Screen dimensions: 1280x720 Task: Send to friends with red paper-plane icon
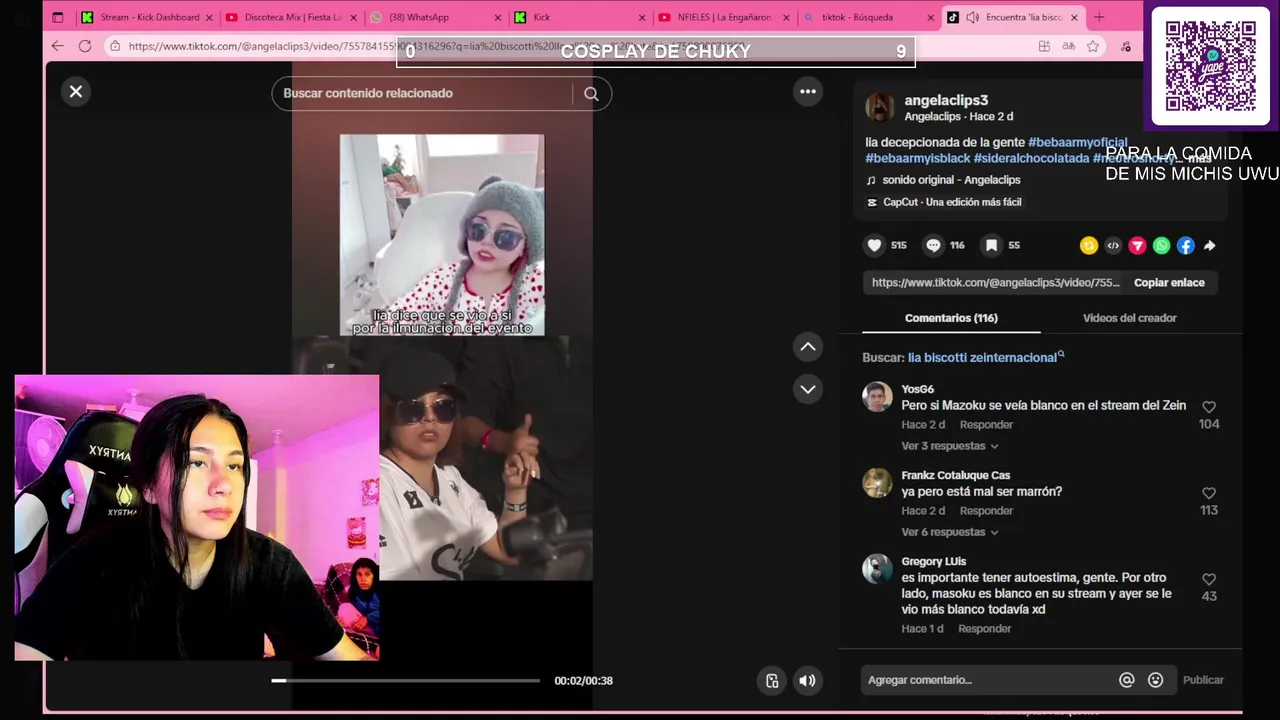(x=1137, y=245)
